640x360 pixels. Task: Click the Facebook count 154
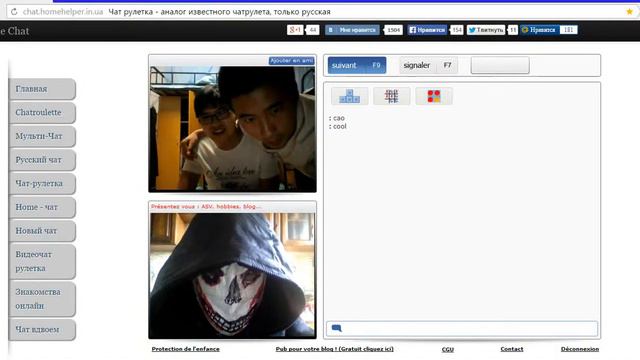pos(456,30)
